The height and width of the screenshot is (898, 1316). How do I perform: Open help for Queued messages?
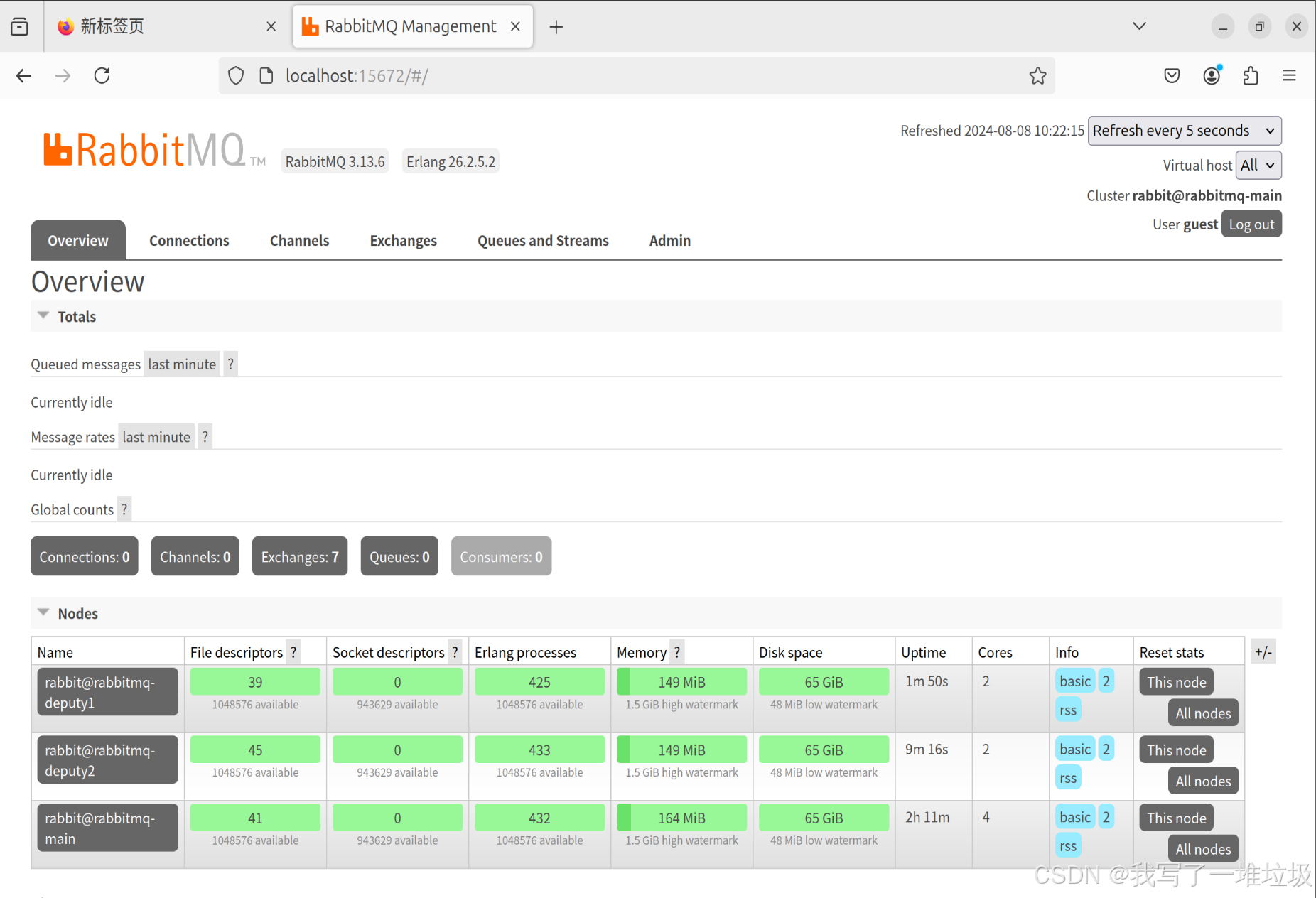(230, 364)
